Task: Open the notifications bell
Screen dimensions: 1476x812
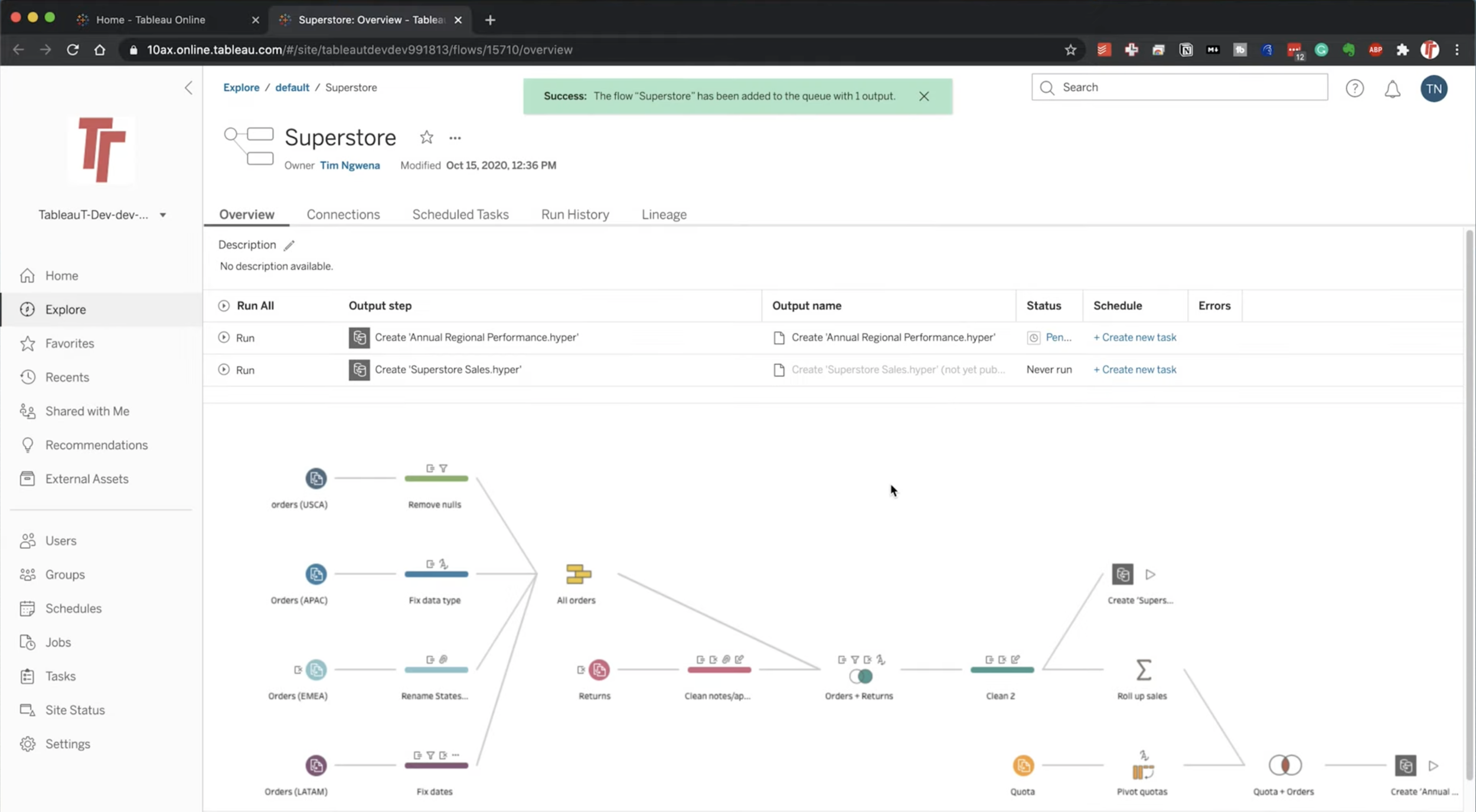Action: coord(1392,89)
